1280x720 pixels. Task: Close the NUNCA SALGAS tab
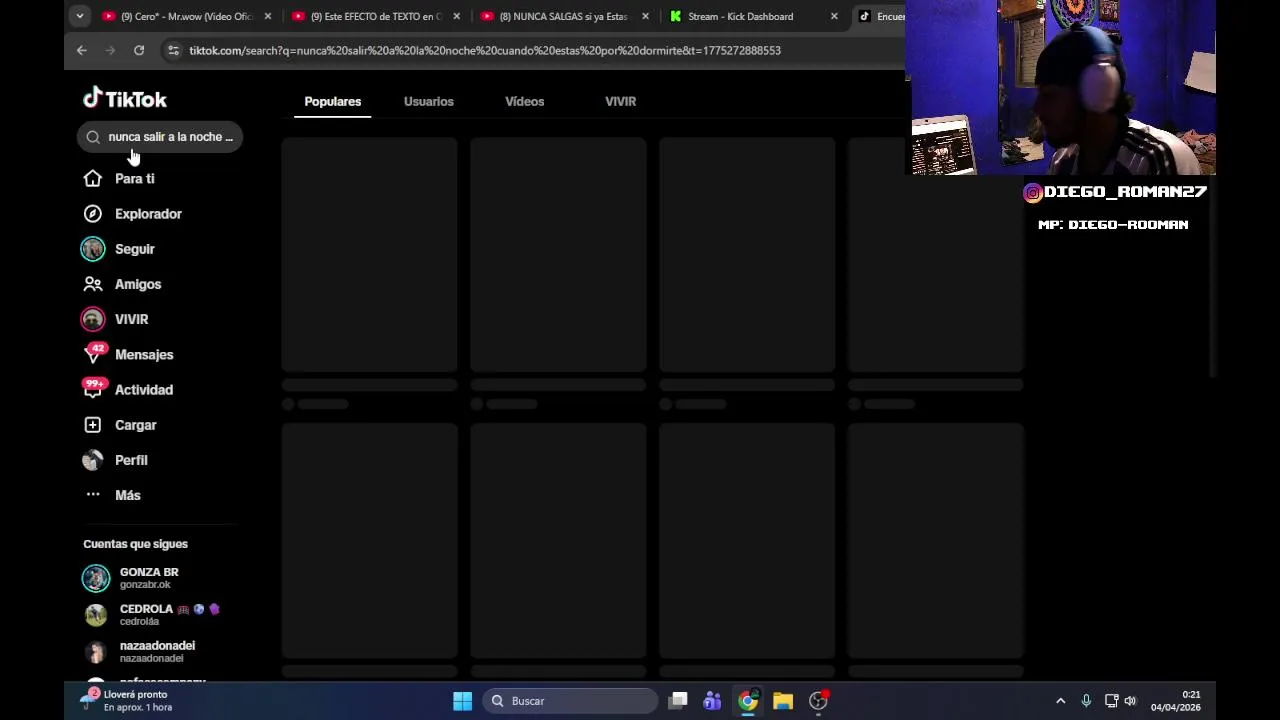645,16
